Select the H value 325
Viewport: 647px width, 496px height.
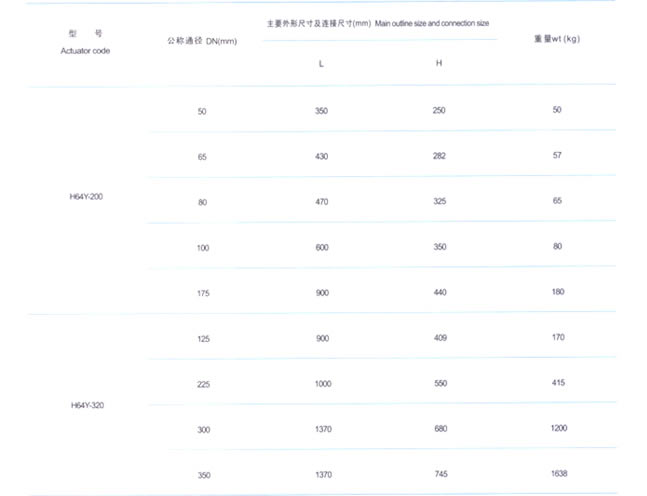439,201
